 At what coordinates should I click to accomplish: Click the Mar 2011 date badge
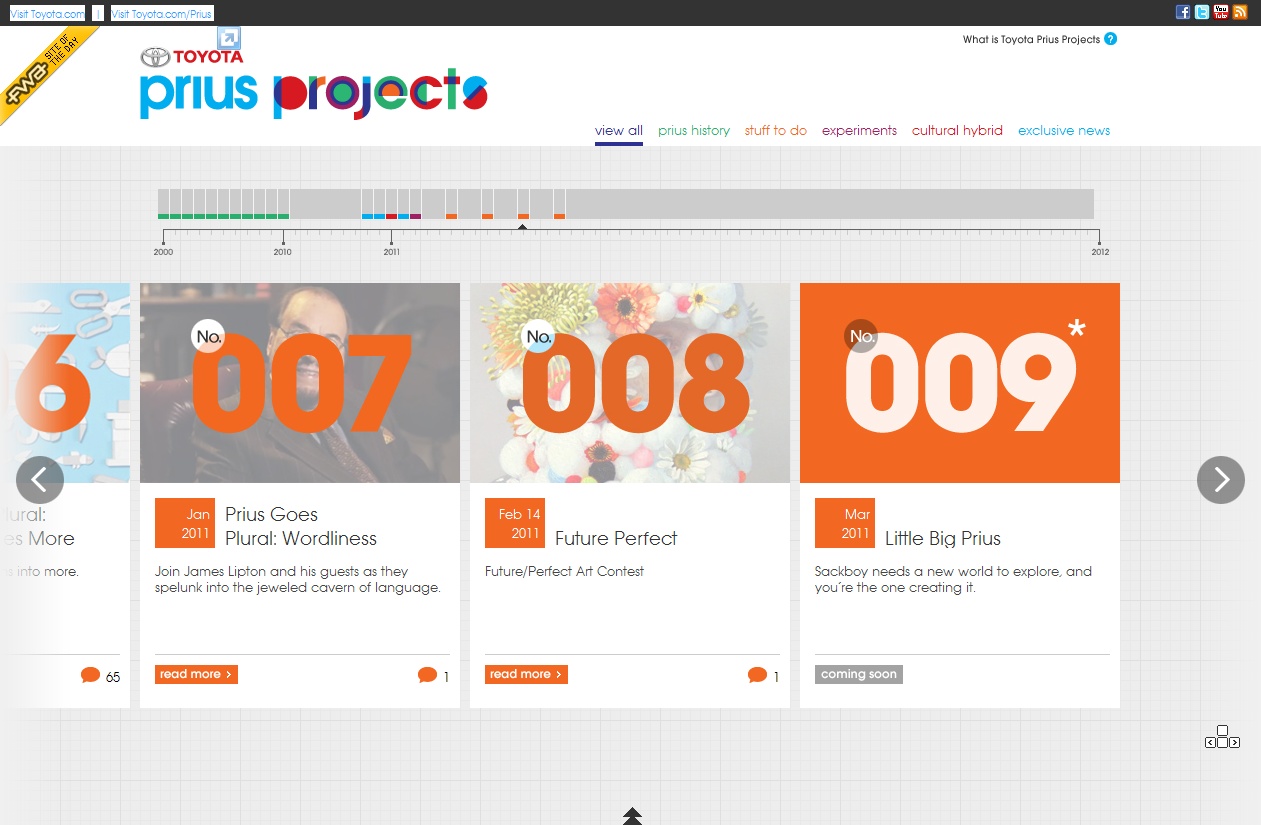(845, 523)
